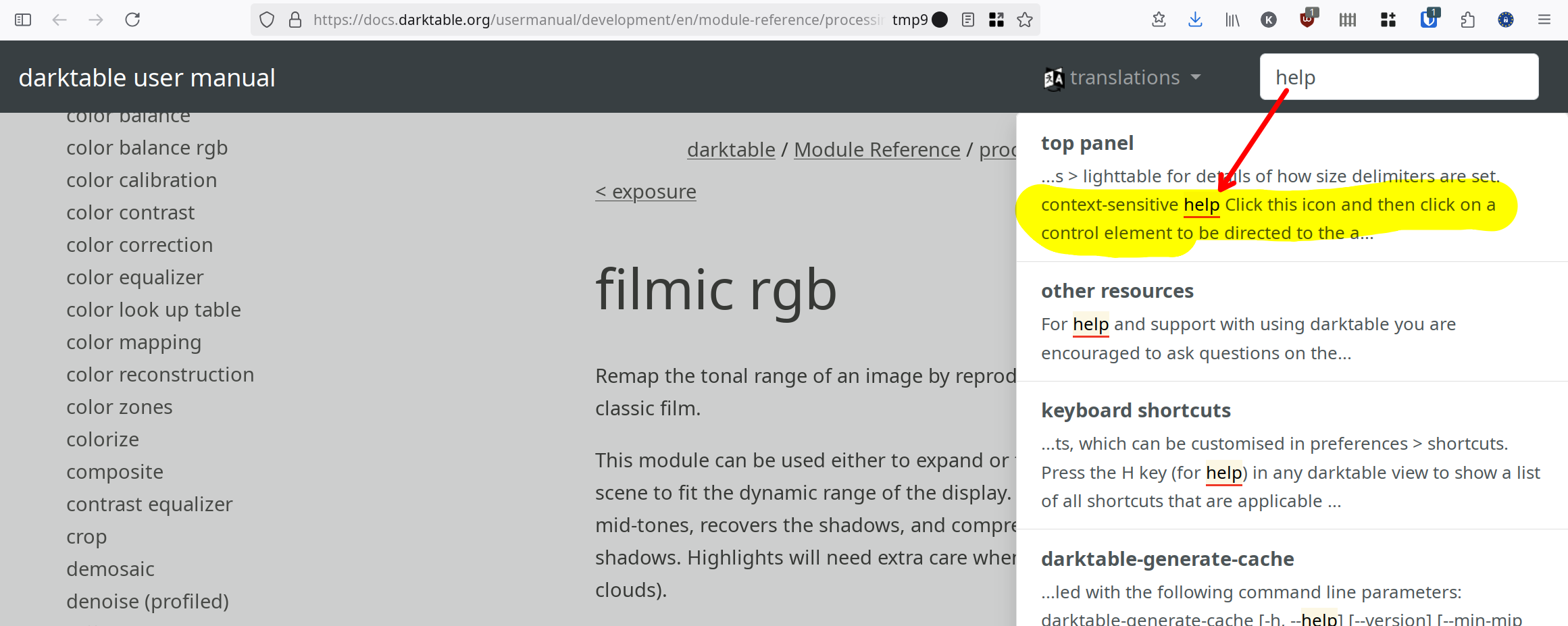This screenshot has width=1568, height=626.
Task: Open the uBlock Origin extension icon
Action: pos(1307,20)
